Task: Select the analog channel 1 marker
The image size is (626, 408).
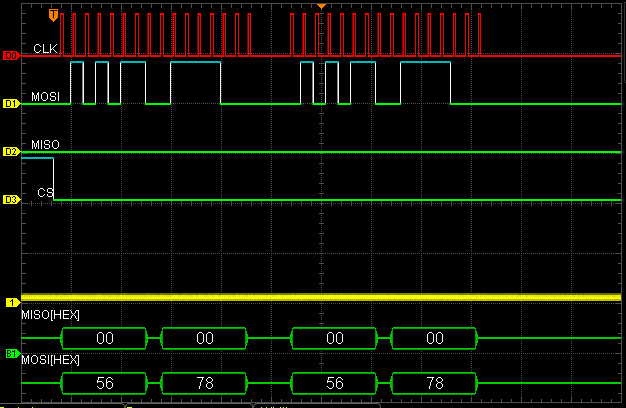Action: click(12, 303)
